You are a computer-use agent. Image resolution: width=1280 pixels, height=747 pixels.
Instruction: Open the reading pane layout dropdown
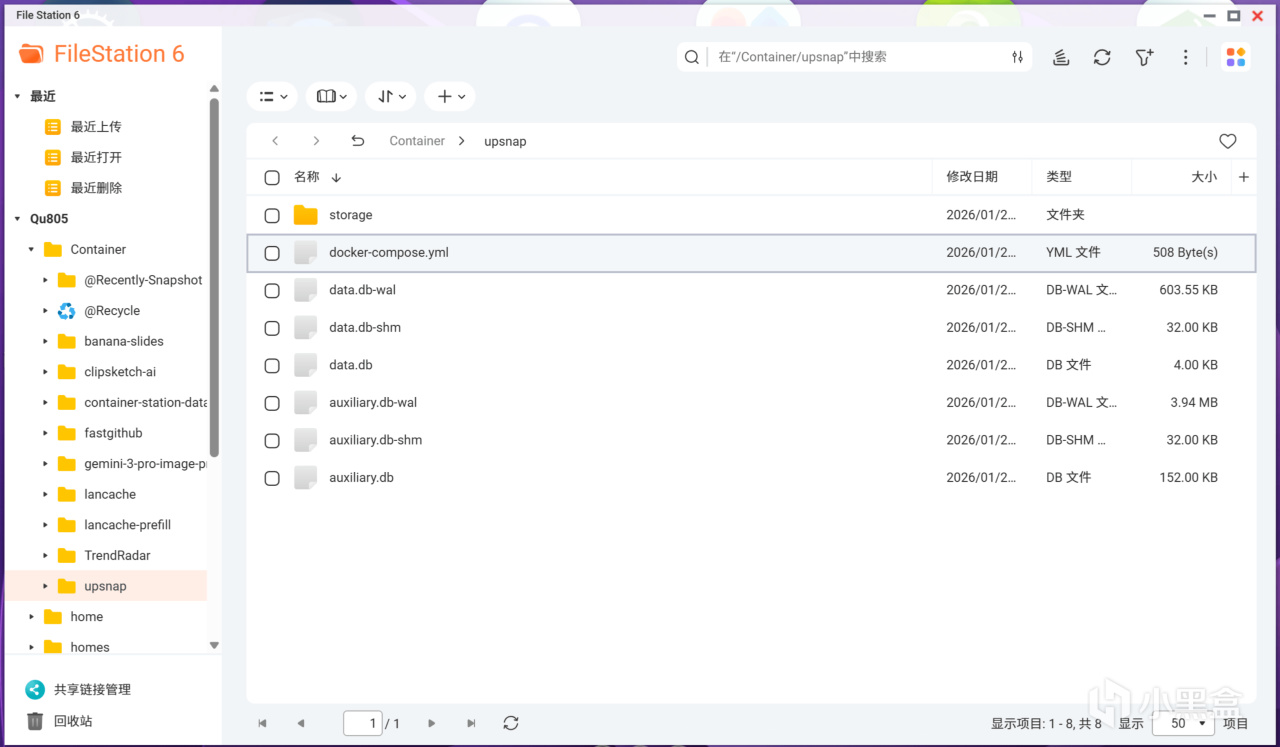tap(332, 96)
